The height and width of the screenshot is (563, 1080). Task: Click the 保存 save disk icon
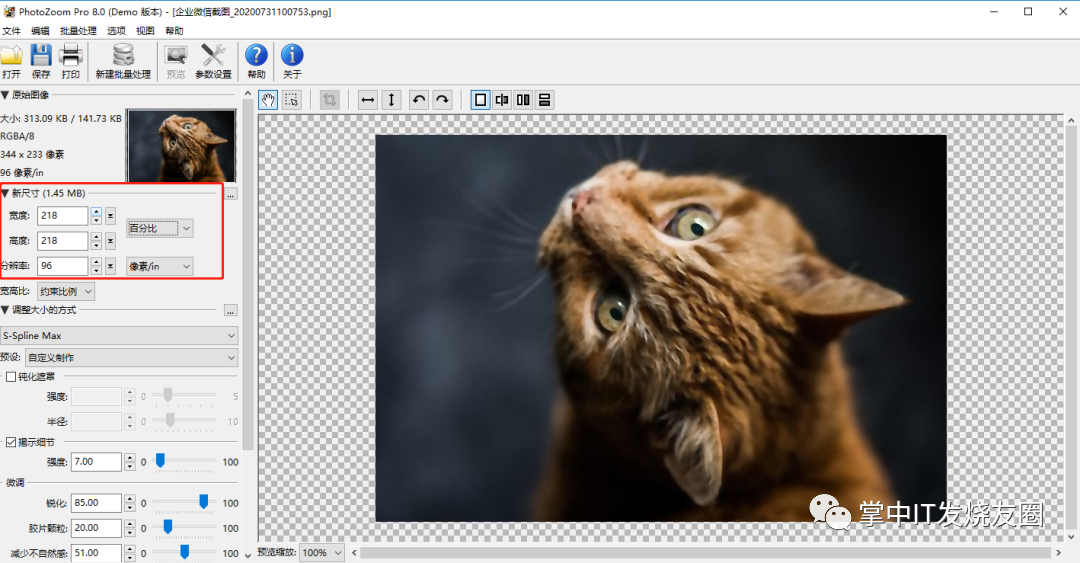(x=41, y=61)
